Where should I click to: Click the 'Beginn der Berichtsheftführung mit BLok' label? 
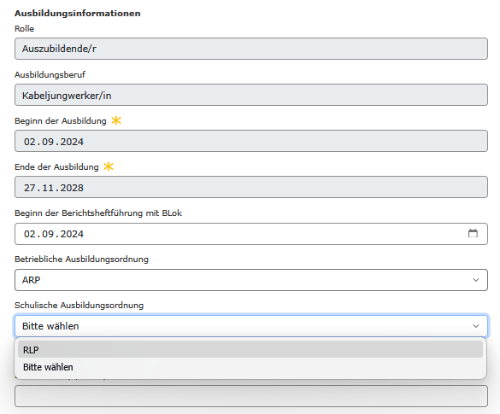(98, 213)
